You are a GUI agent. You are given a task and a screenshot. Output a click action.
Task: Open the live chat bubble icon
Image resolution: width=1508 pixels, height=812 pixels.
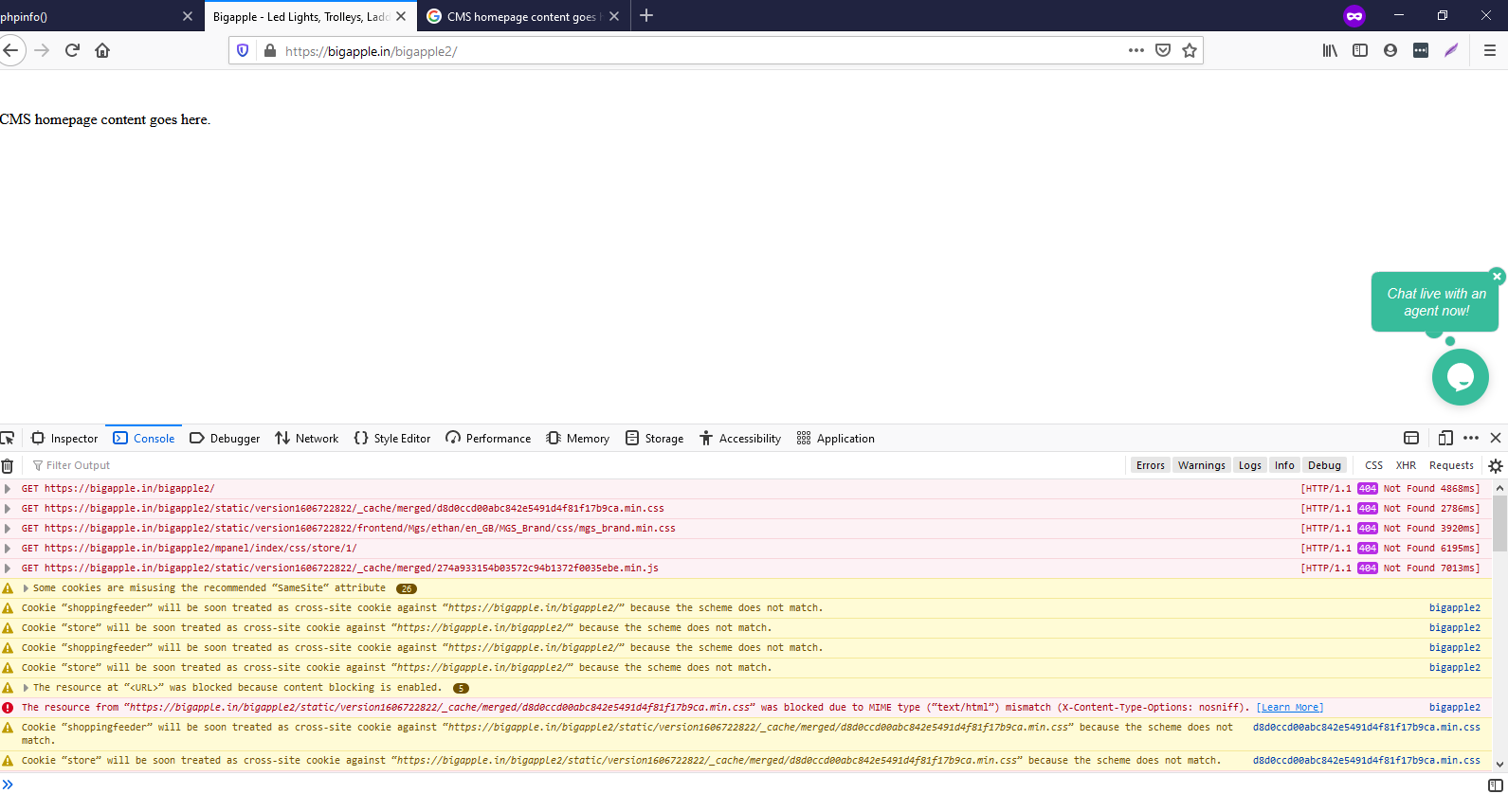pos(1460,377)
